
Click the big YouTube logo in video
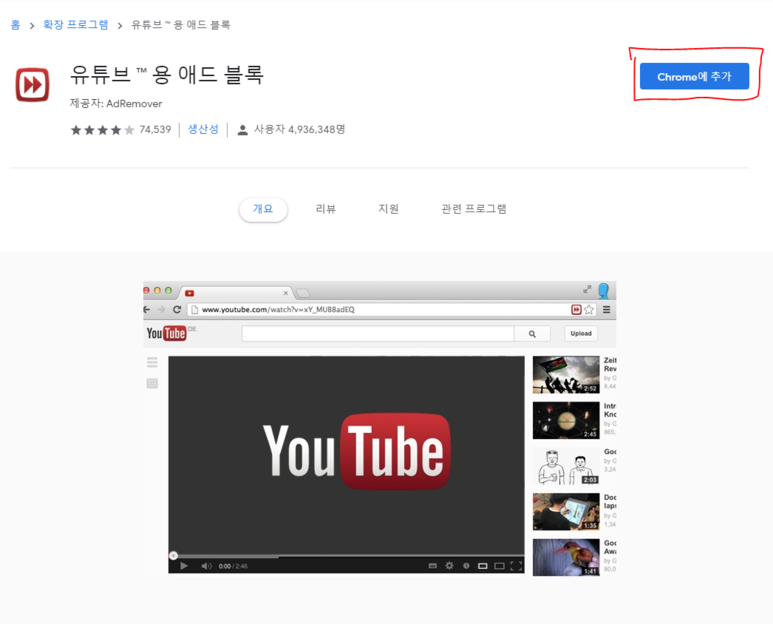(x=356, y=451)
